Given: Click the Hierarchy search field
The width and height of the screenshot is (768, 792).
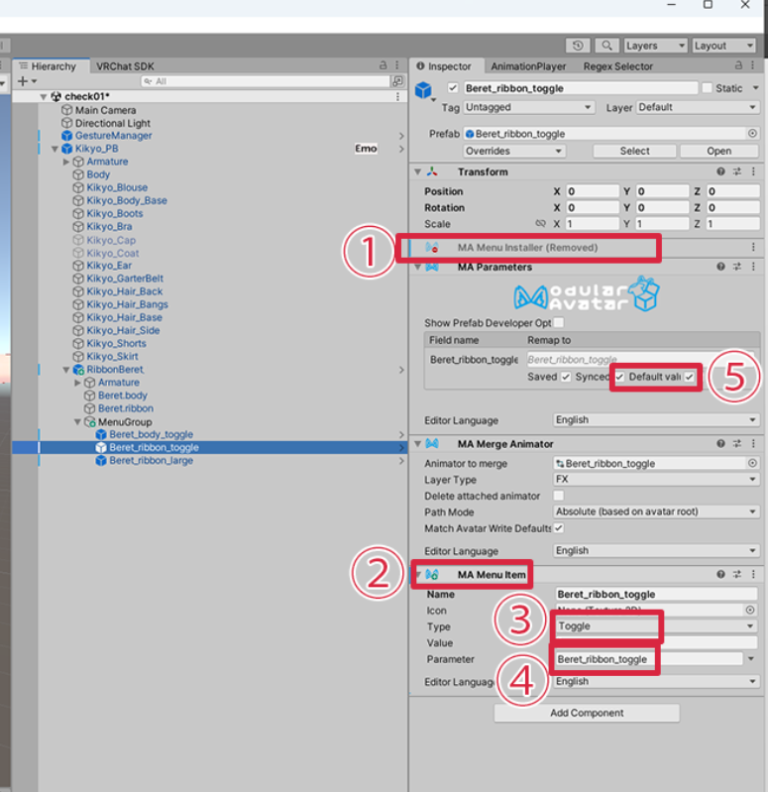Looking at the screenshot, I should click(265, 81).
